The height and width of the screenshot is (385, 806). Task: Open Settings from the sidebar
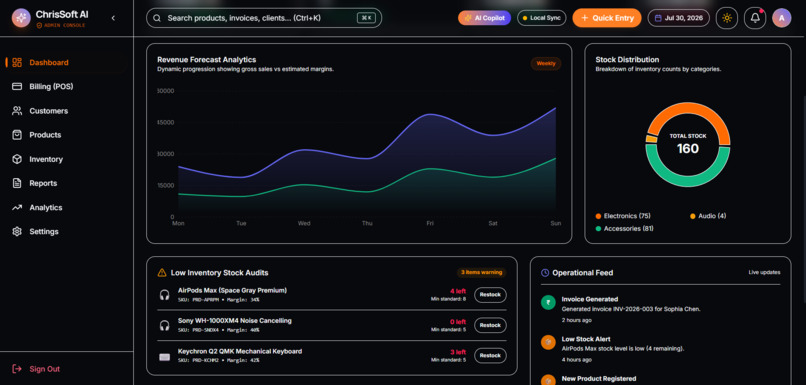(66, 232)
